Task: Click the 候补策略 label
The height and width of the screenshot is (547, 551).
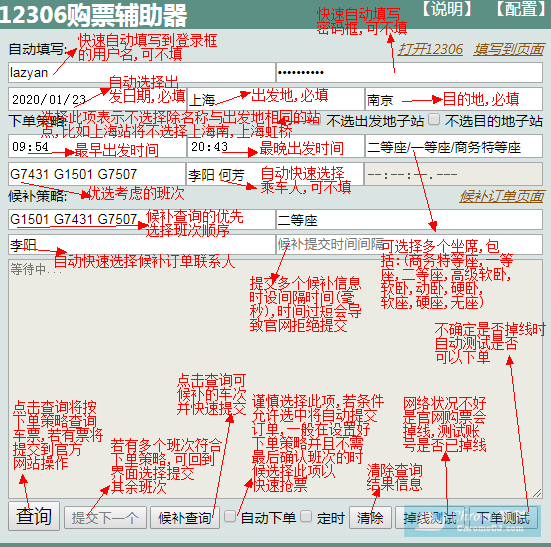Action: [38, 196]
